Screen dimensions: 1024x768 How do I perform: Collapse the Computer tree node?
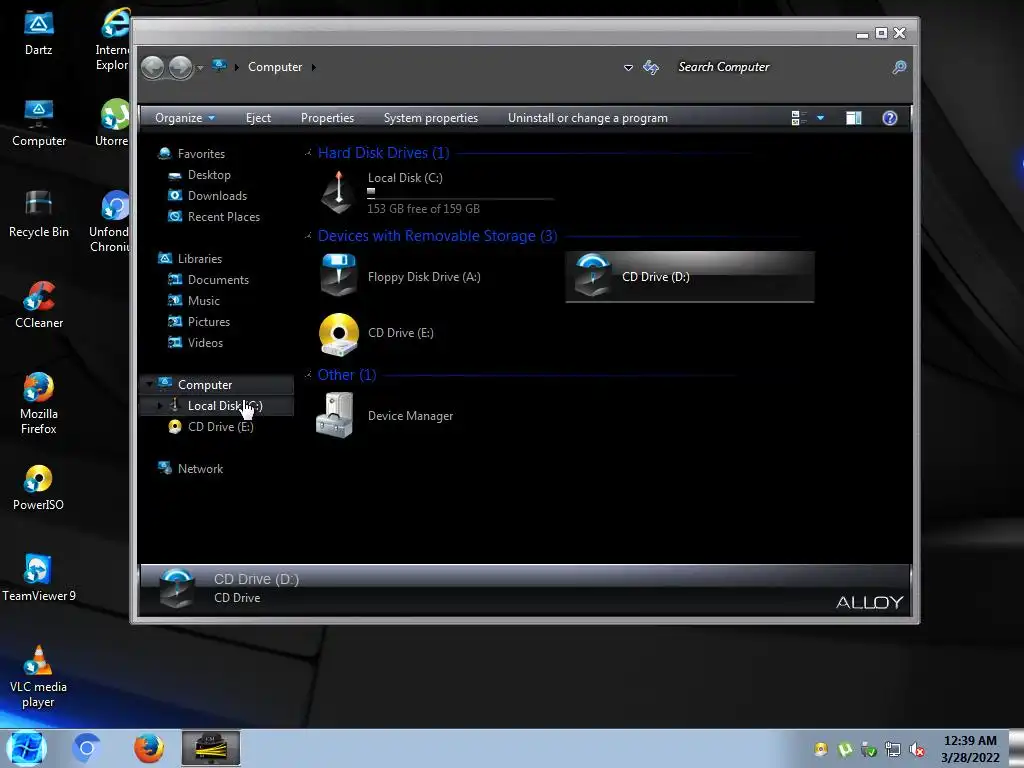[x=150, y=385]
